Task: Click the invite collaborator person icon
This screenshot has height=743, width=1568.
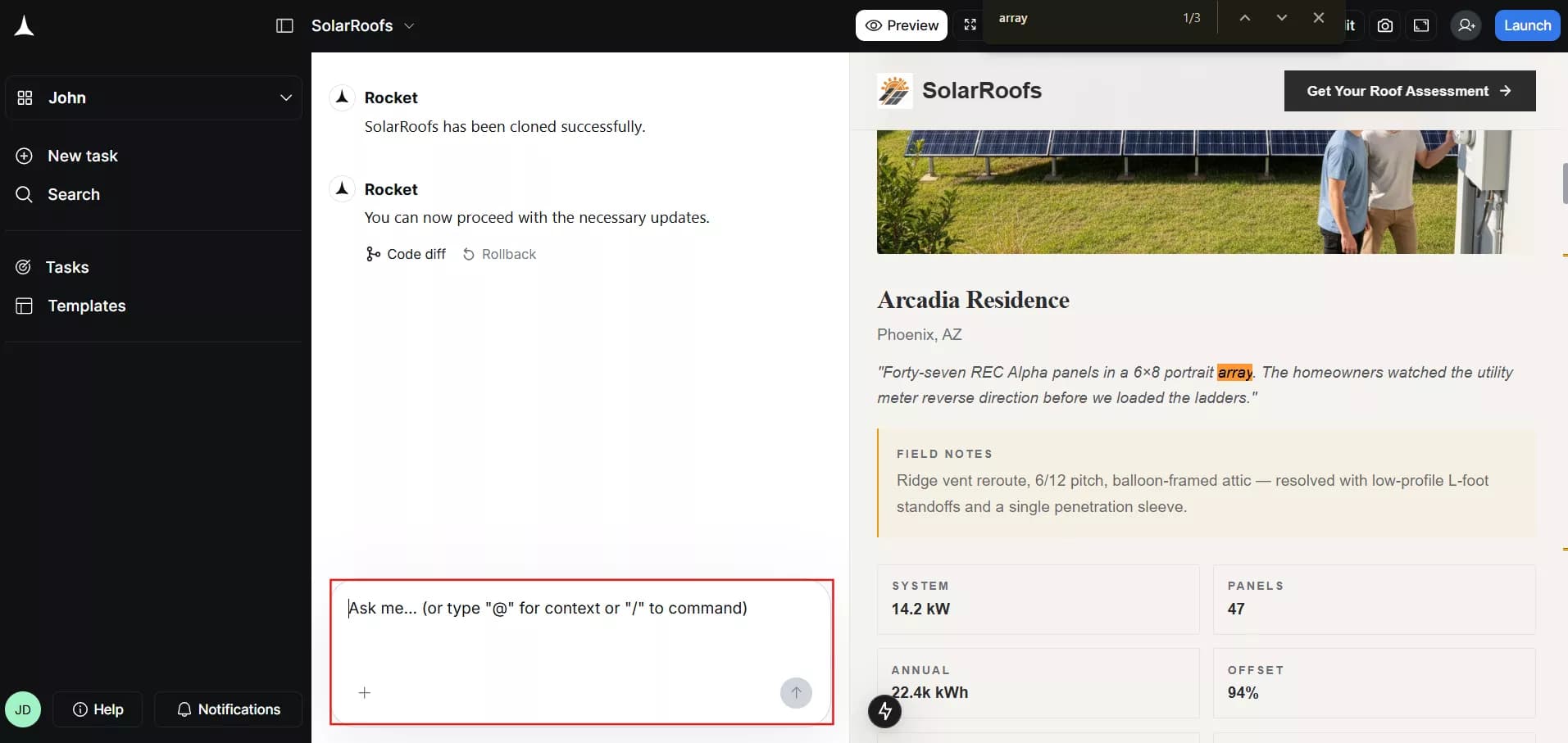Action: 1466,25
